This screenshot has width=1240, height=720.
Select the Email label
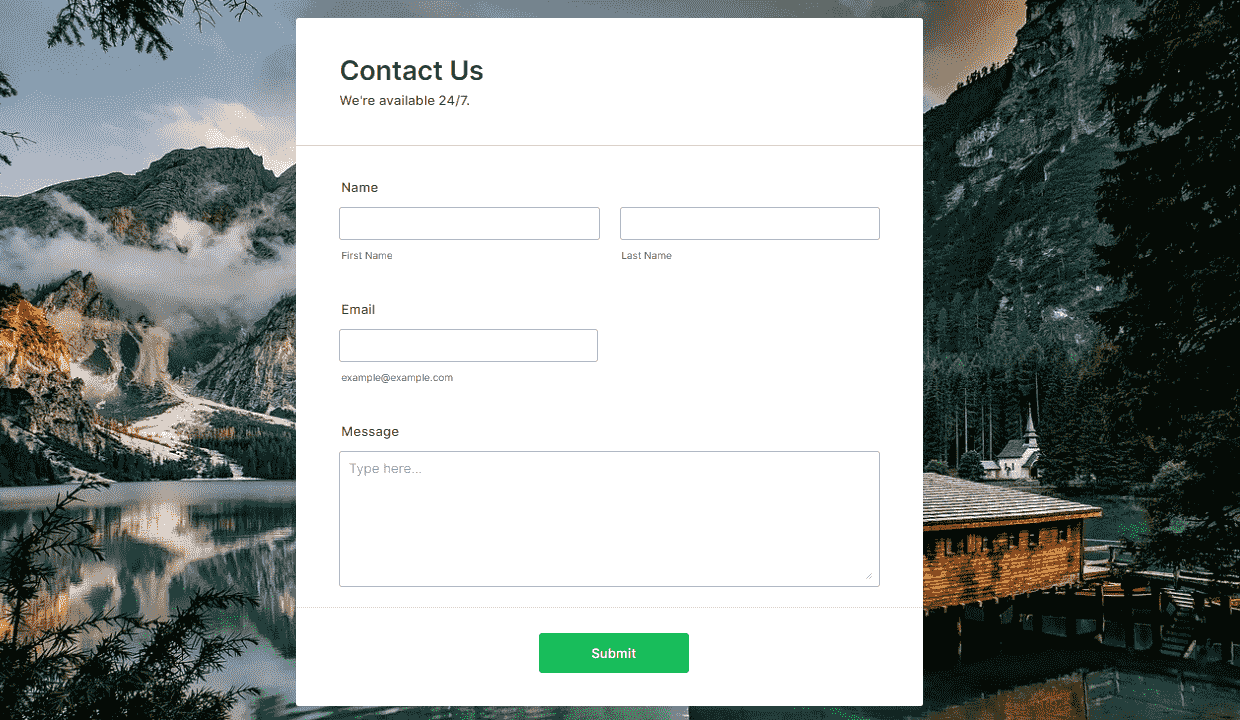[358, 310]
